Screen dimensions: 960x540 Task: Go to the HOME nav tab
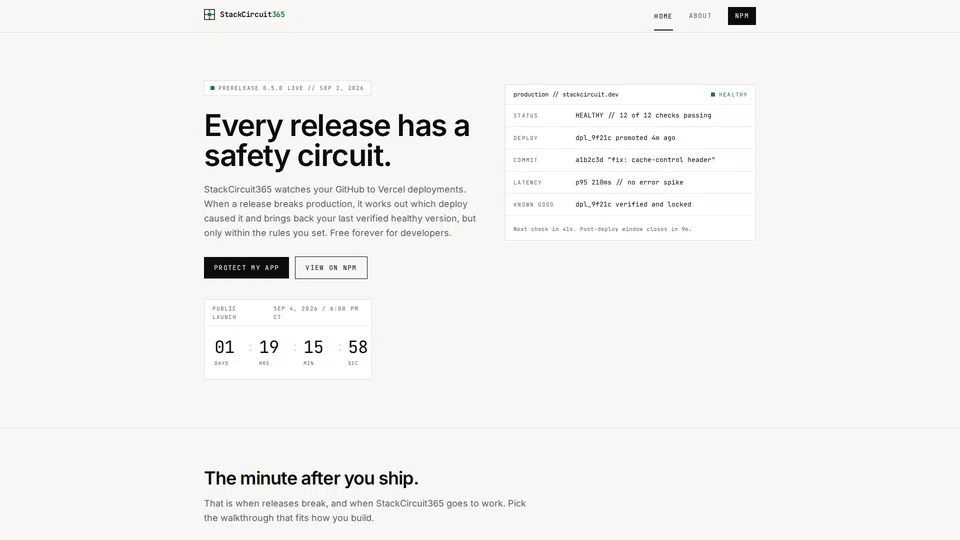pos(663,17)
